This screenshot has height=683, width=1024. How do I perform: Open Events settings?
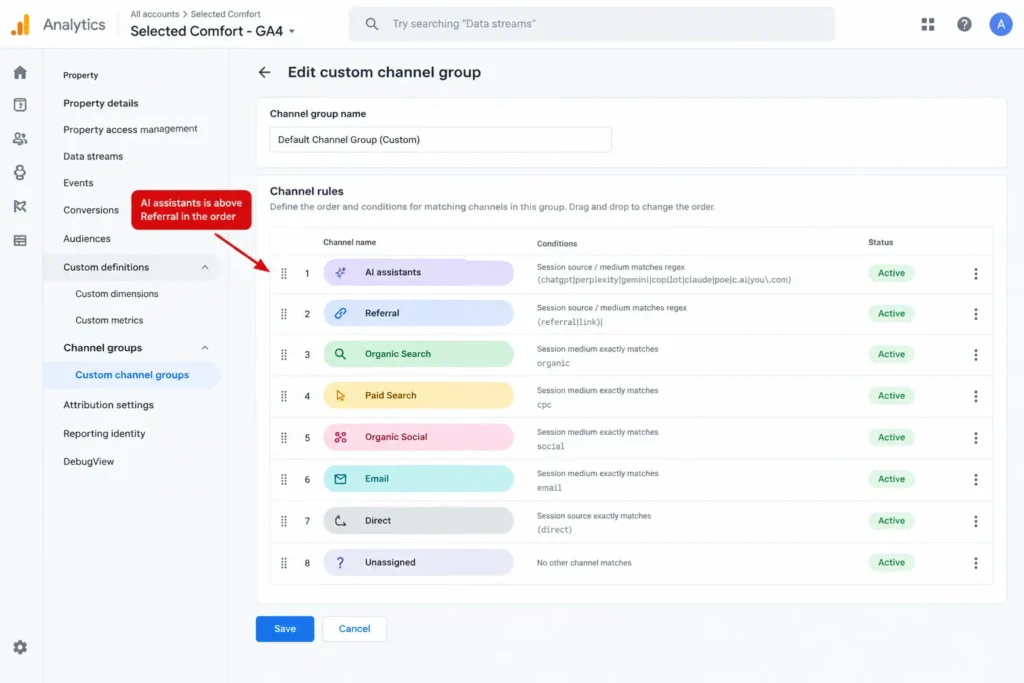coord(78,183)
